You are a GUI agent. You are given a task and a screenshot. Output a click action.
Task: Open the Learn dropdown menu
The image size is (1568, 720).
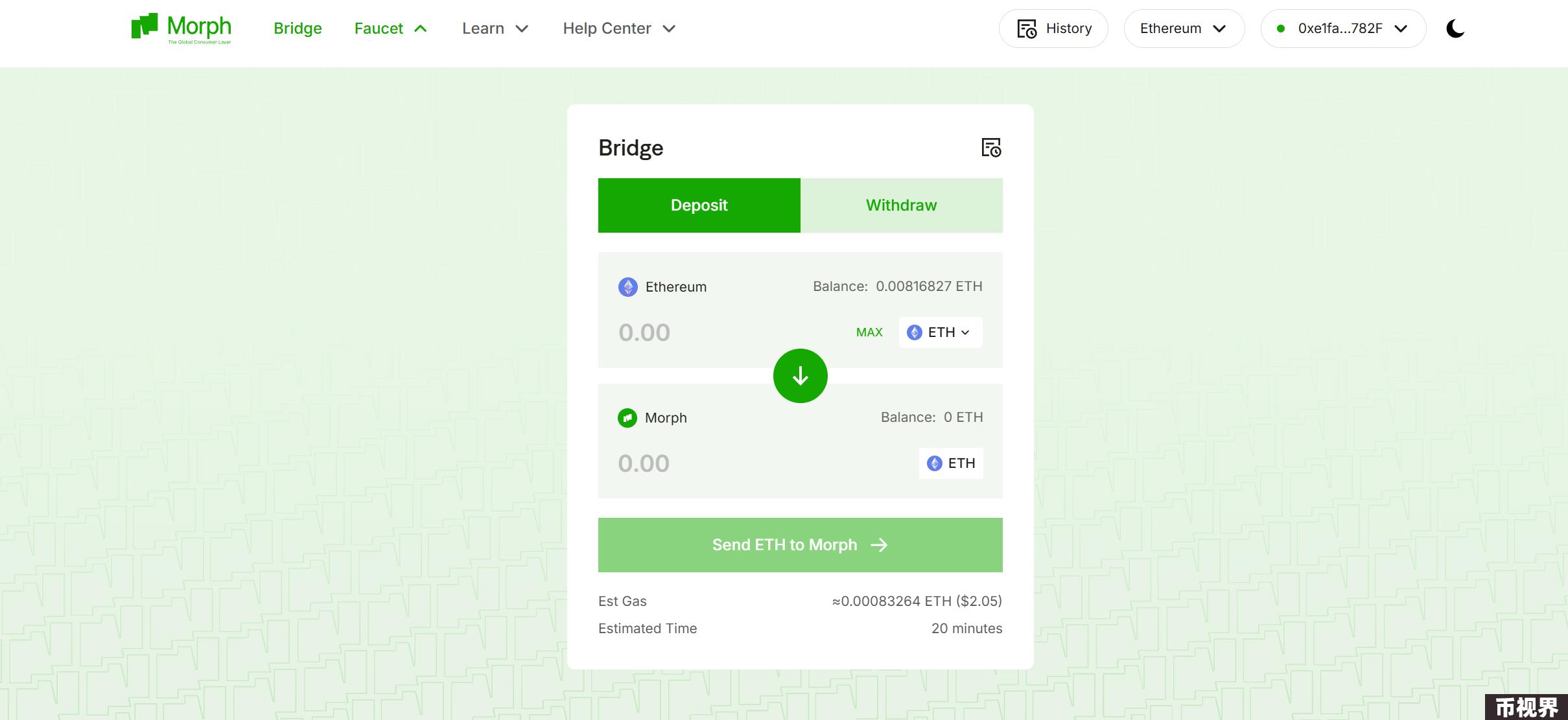[495, 29]
